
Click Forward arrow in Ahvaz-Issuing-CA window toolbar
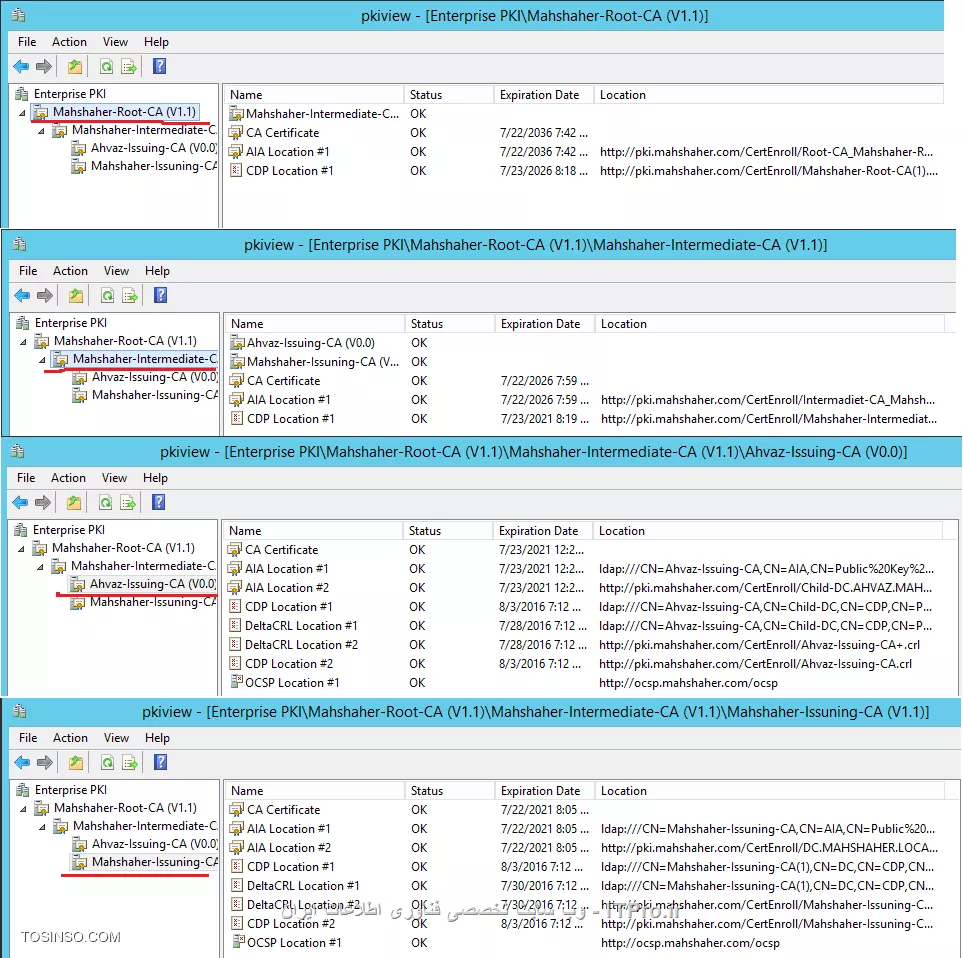coord(44,502)
